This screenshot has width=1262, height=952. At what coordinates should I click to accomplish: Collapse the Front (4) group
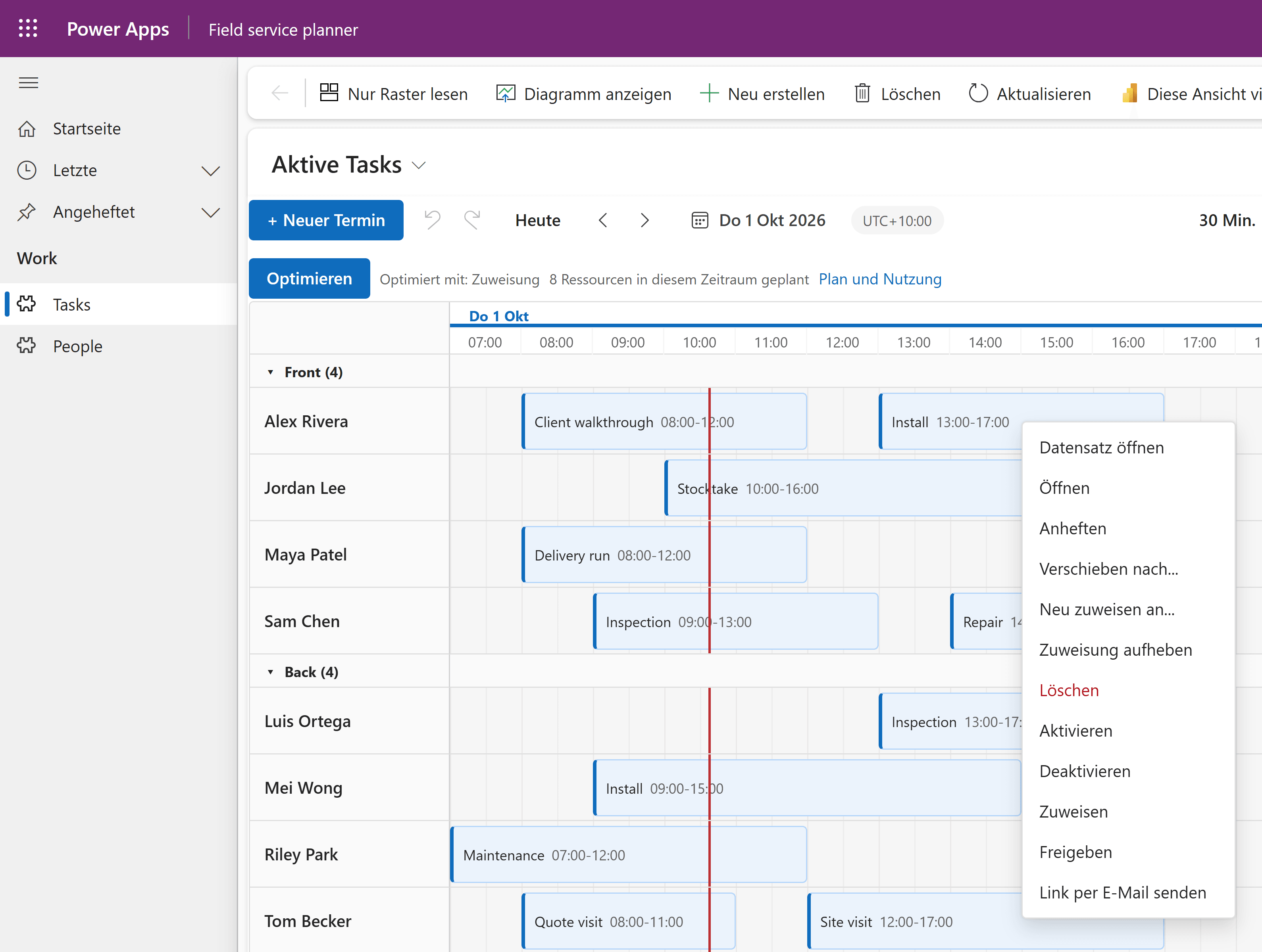pos(270,372)
